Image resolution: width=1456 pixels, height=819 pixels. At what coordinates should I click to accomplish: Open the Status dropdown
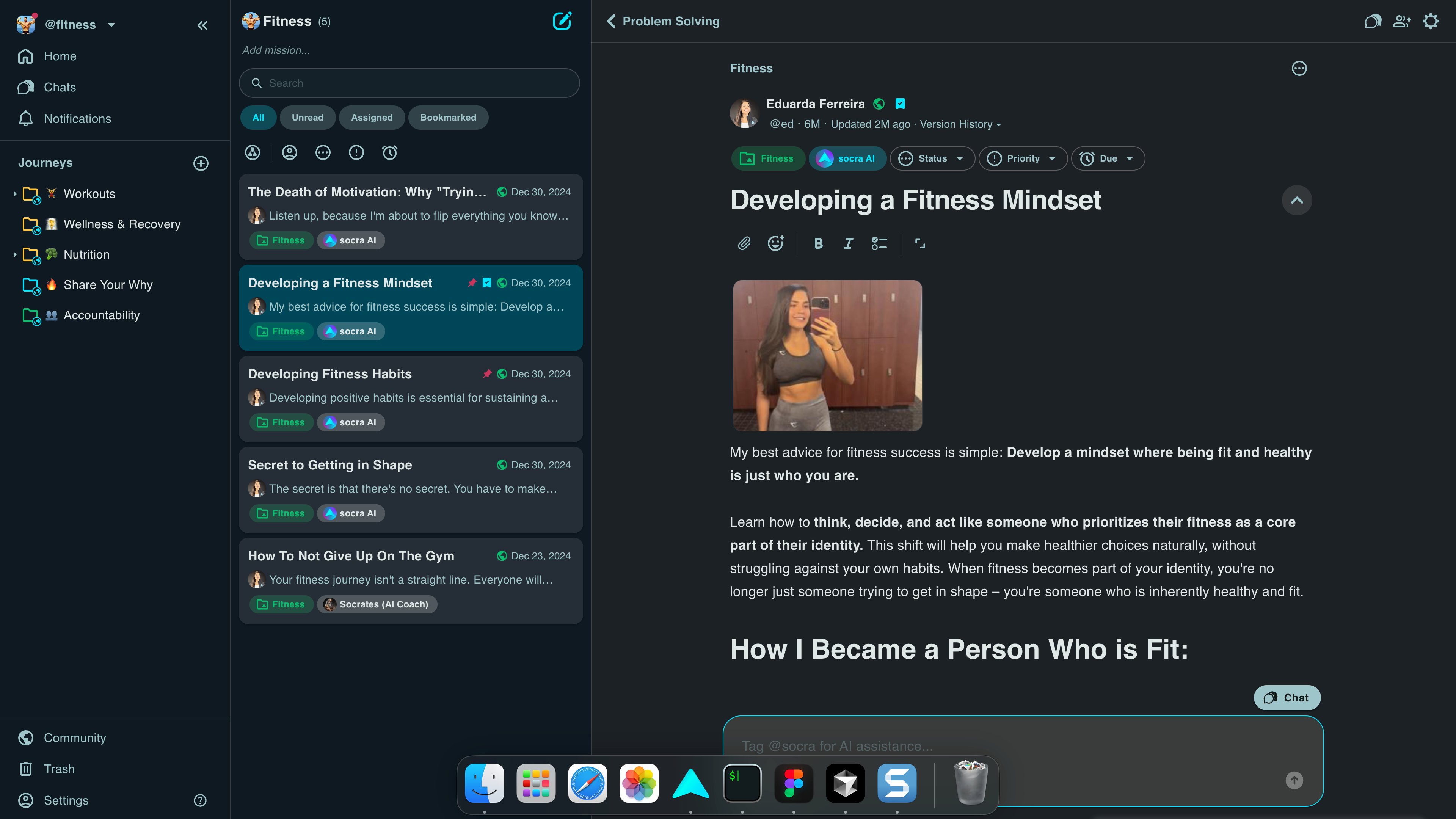click(932, 159)
